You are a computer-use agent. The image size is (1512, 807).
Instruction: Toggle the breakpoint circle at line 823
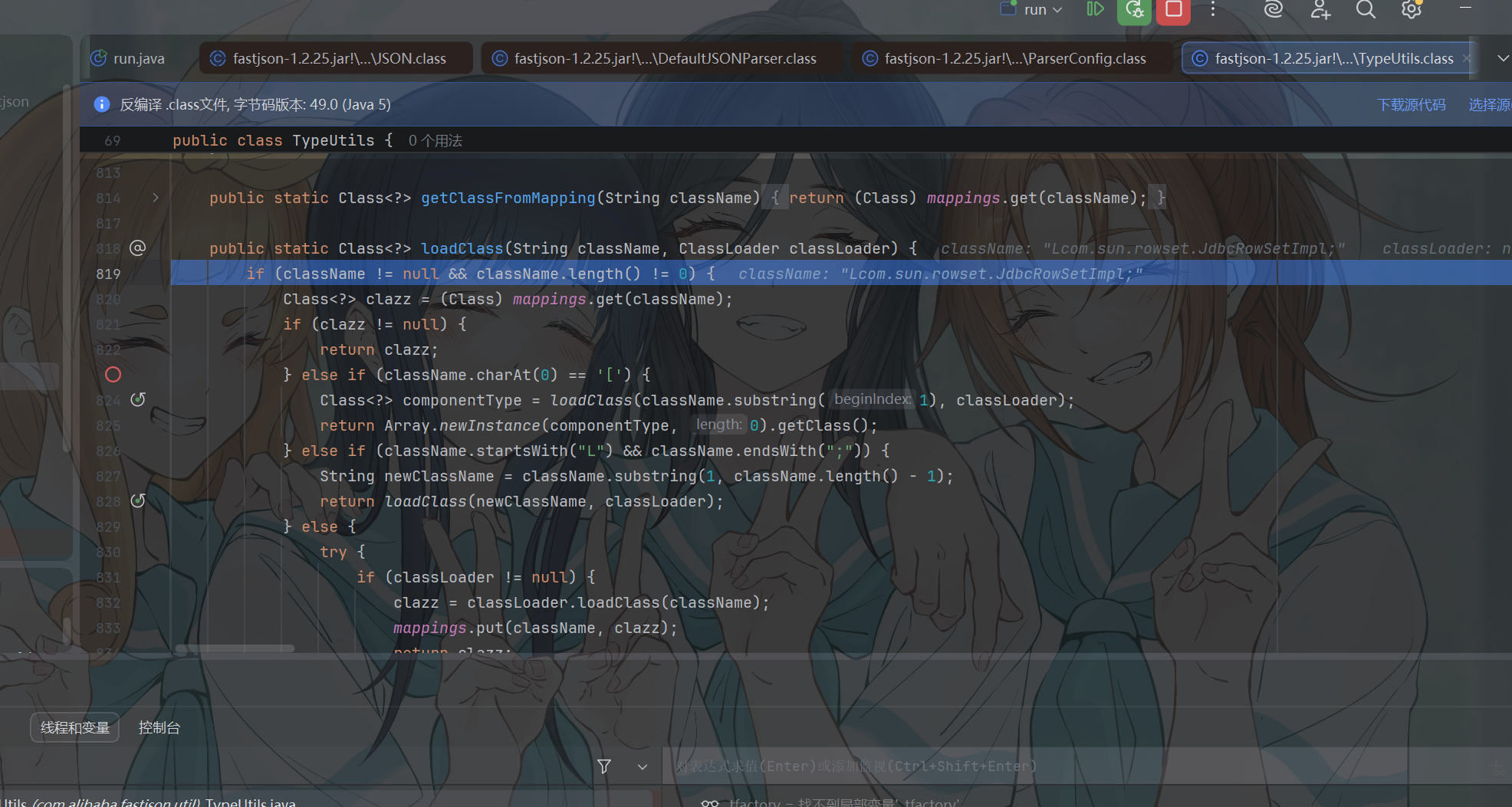point(113,375)
